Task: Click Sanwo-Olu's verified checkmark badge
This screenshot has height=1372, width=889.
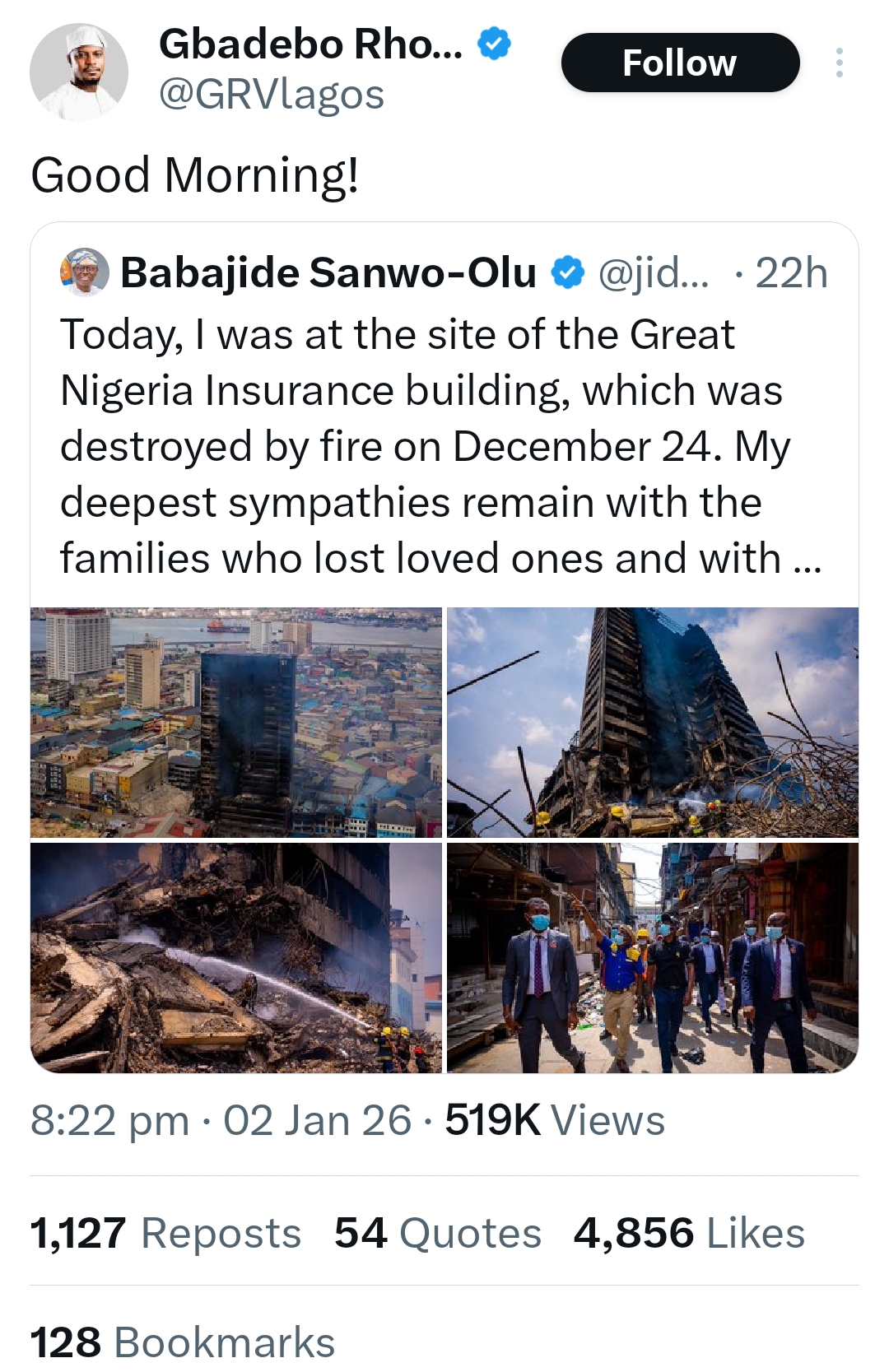Action: tap(567, 272)
